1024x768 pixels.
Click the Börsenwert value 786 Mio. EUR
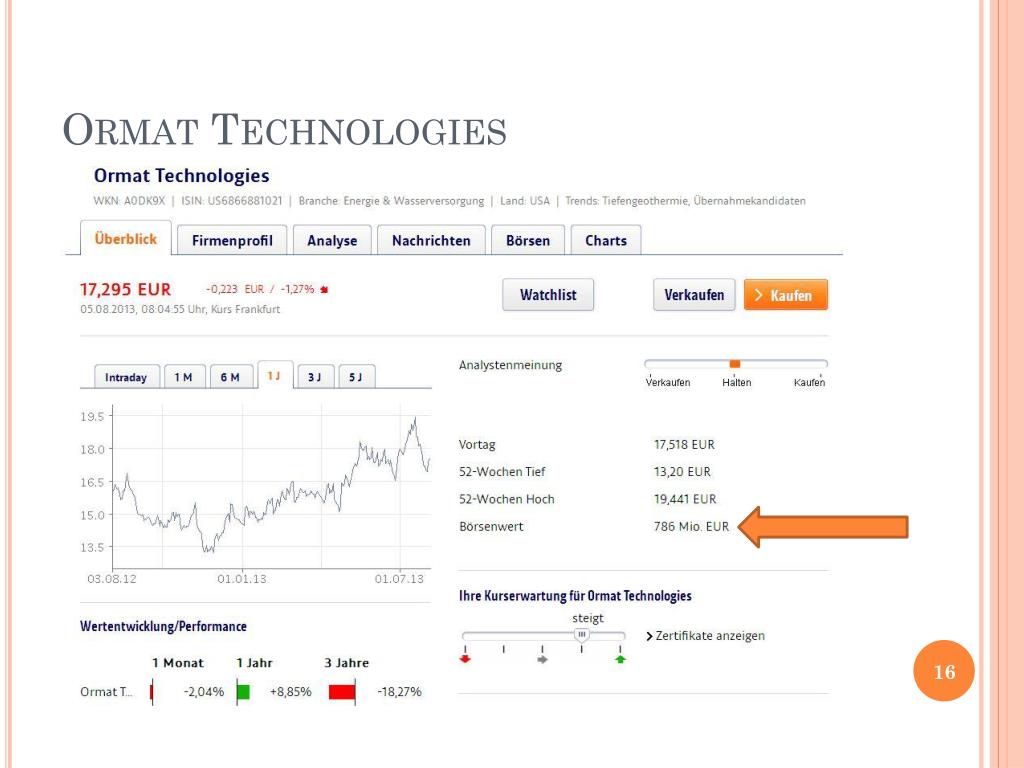point(691,526)
